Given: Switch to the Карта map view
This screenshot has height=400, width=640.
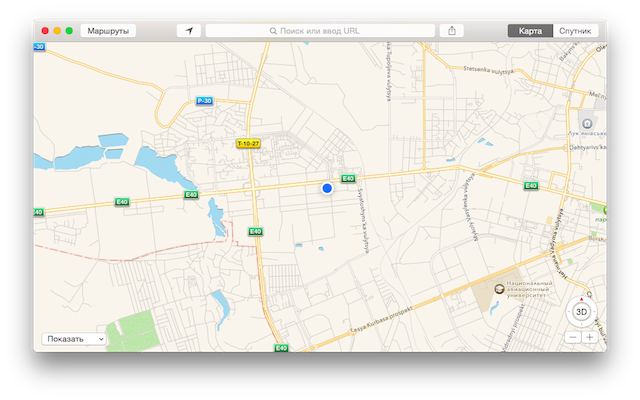Looking at the screenshot, I should pos(530,31).
